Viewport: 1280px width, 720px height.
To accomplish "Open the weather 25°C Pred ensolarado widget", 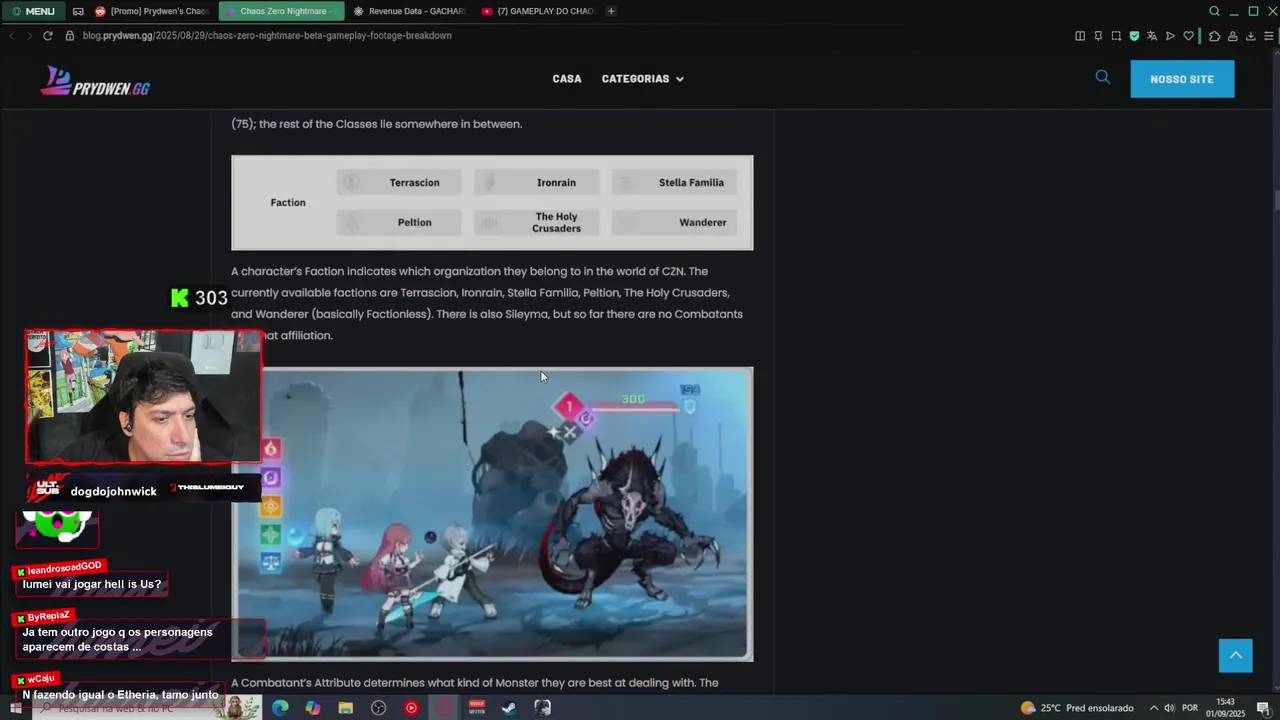I will 1077,708.
